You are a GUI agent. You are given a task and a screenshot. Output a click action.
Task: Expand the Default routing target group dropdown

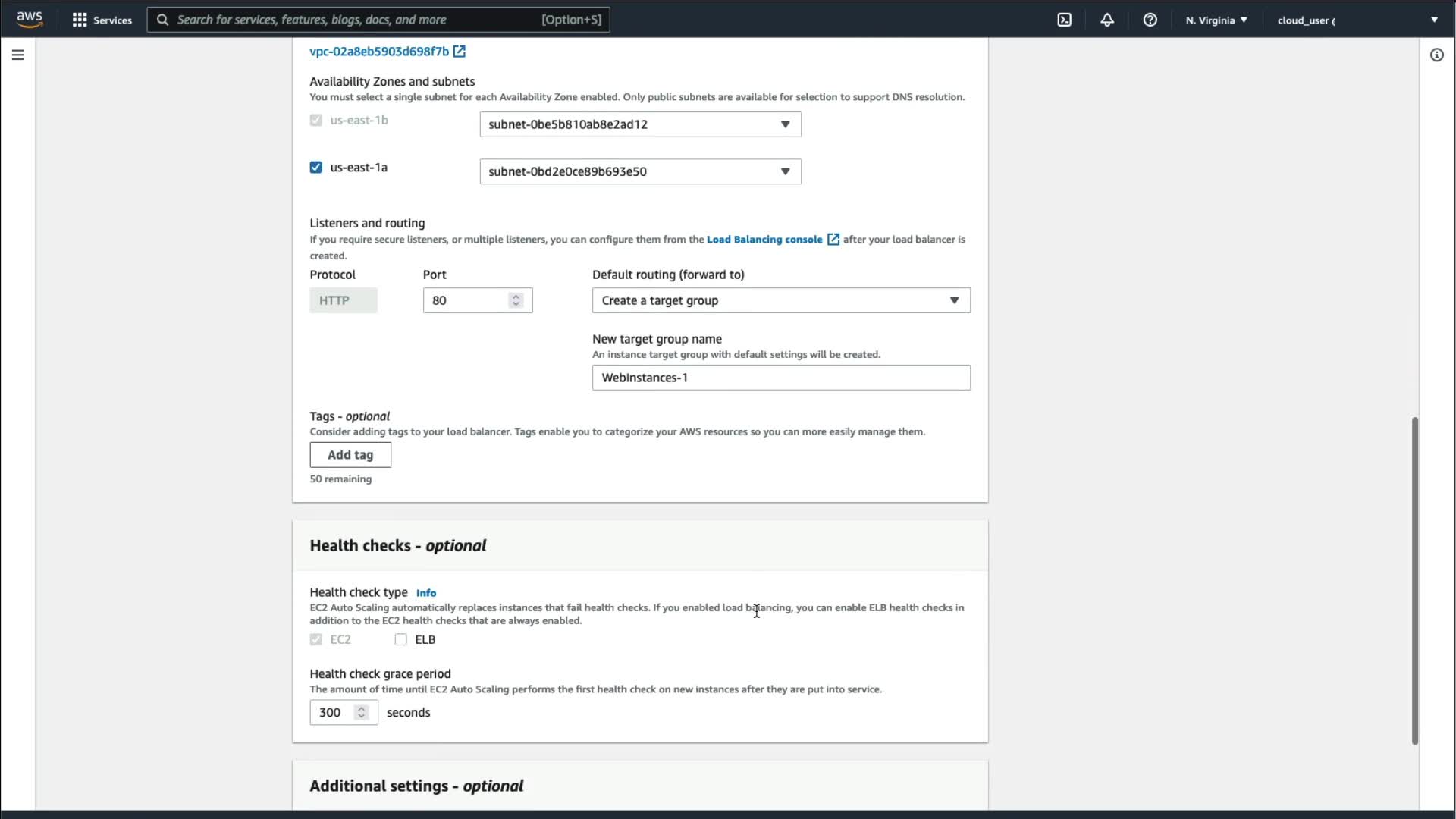tap(780, 300)
